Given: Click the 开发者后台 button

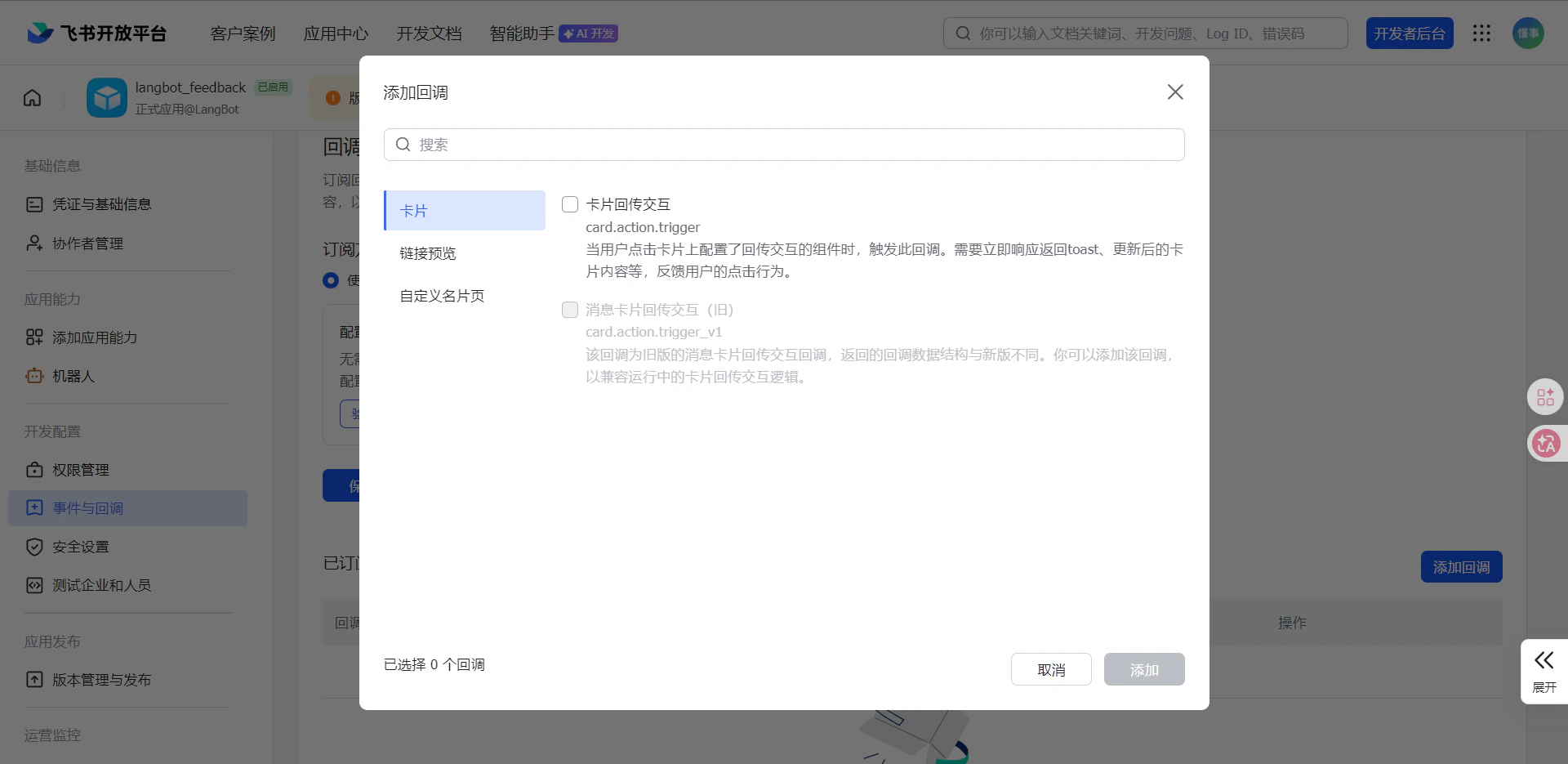Looking at the screenshot, I should (1409, 33).
